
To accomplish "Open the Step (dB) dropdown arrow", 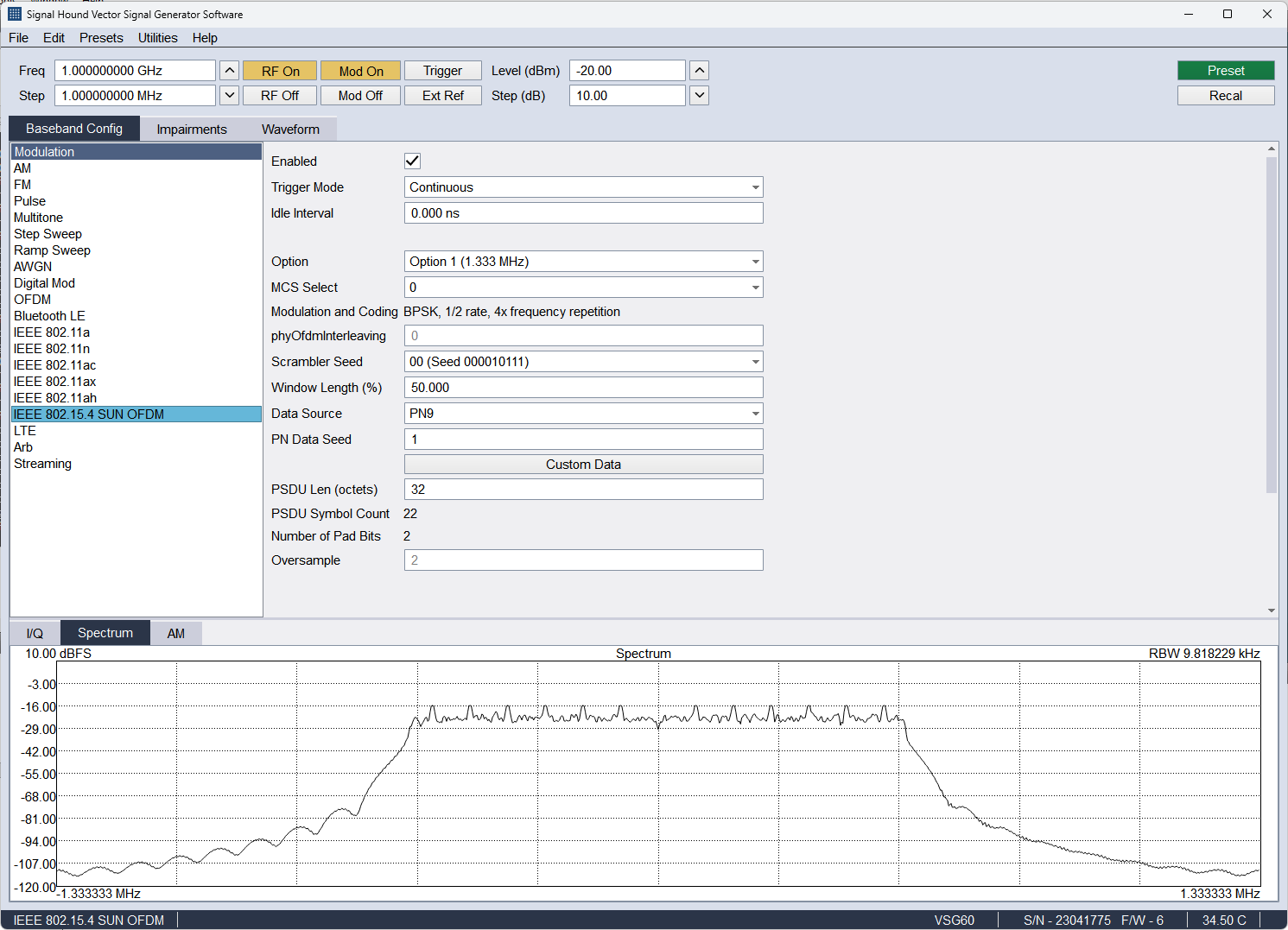I will [700, 96].
